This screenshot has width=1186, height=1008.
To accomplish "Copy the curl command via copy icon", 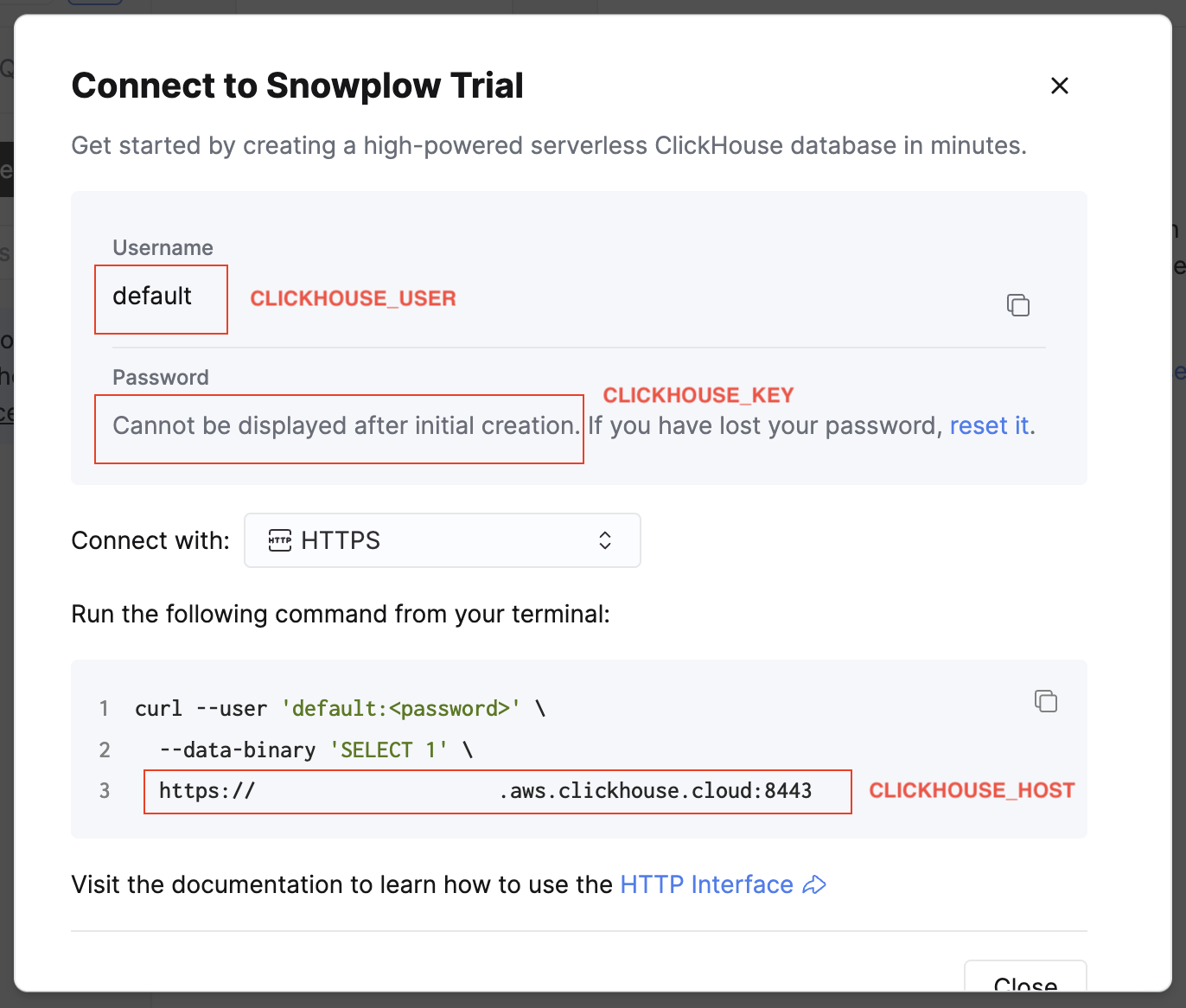I will [1045, 701].
